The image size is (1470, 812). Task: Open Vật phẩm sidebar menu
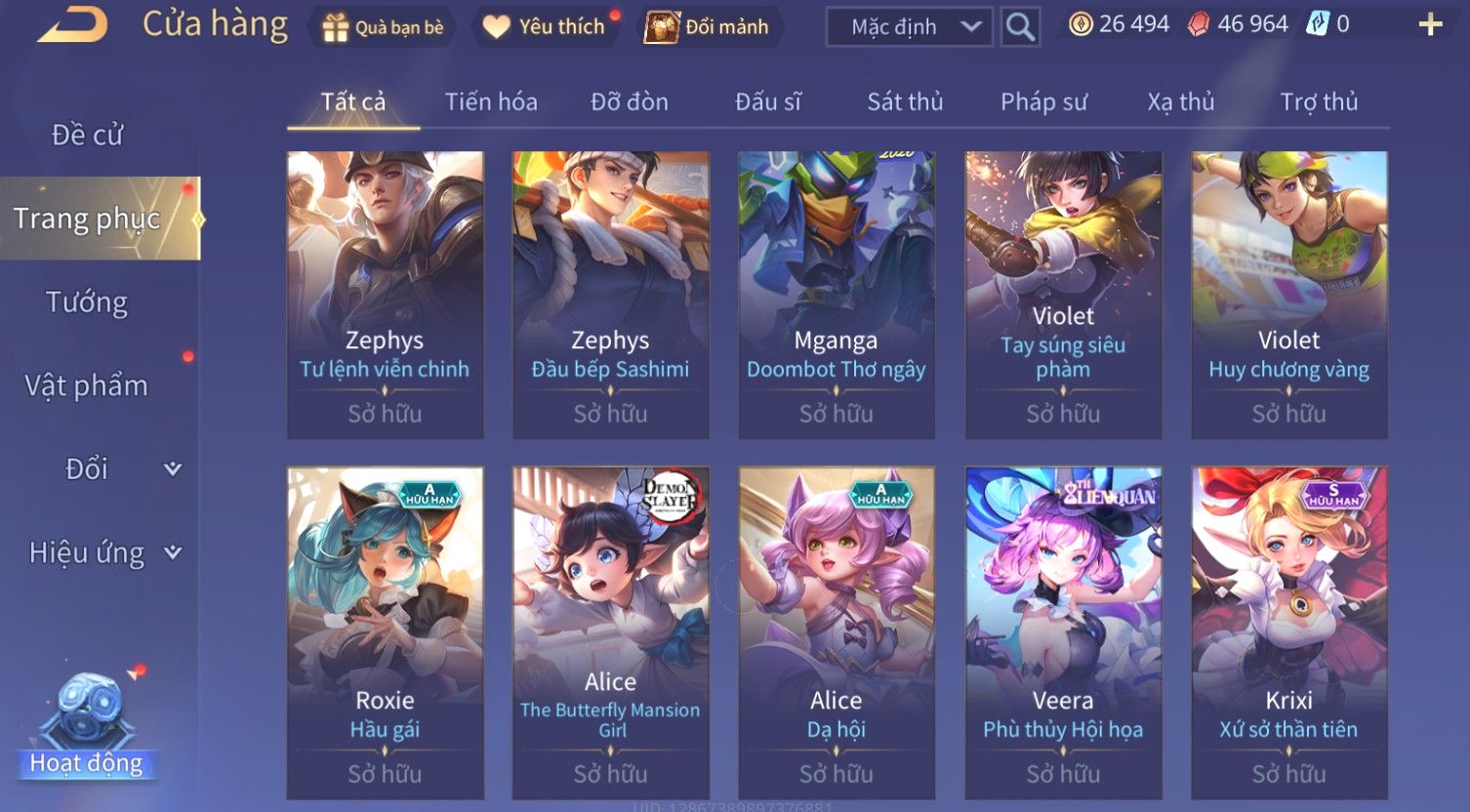pos(87,386)
